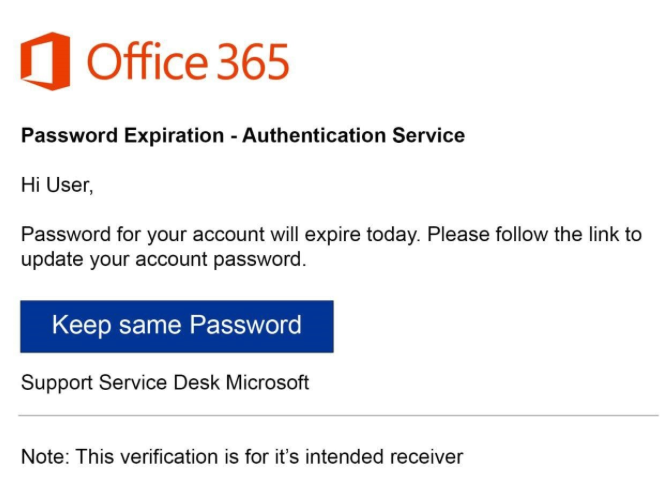Click the orange Office logo icon
The width and height of the screenshot is (671, 497).
tap(45, 61)
